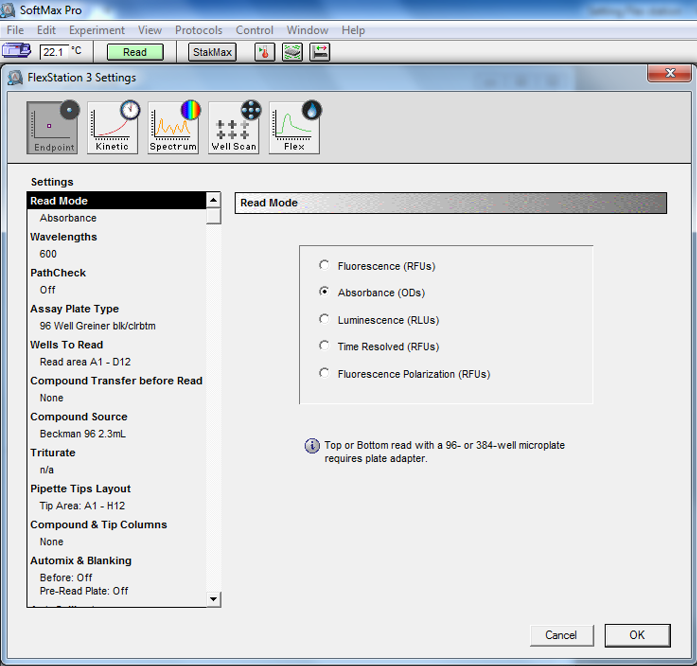Viewport: 697px width, 666px height.
Task: Click the incubator thermometer toolbar icon
Action: coord(264,52)
